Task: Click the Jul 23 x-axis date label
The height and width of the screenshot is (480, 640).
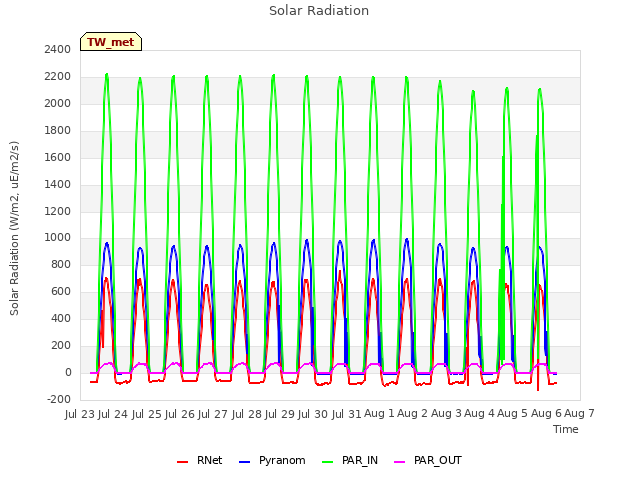Action: (80, 414)
